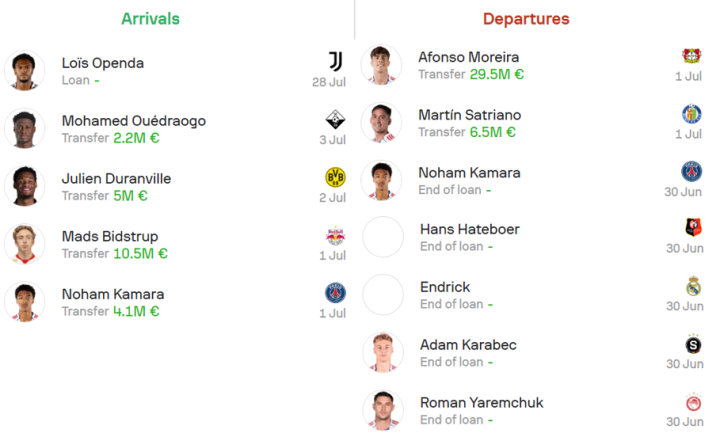Click the Stade Rennais crest by Hans Hateboer
Image resolution: width=720 pixels, height=437 pixels.
(693, 227)
